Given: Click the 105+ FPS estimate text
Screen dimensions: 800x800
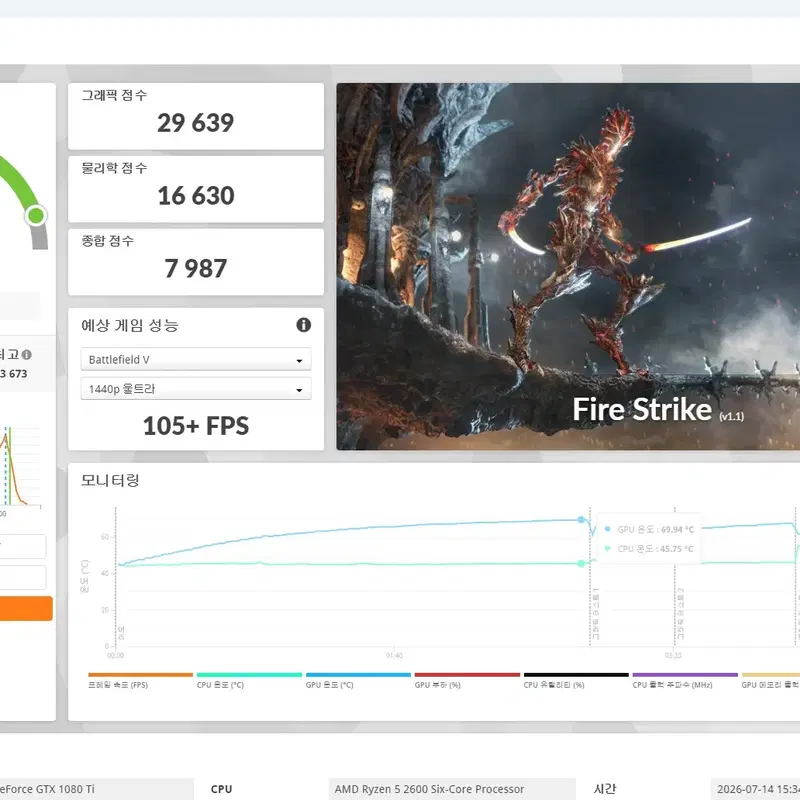Looking at the screenshot, I should click(x=196, y=426).
